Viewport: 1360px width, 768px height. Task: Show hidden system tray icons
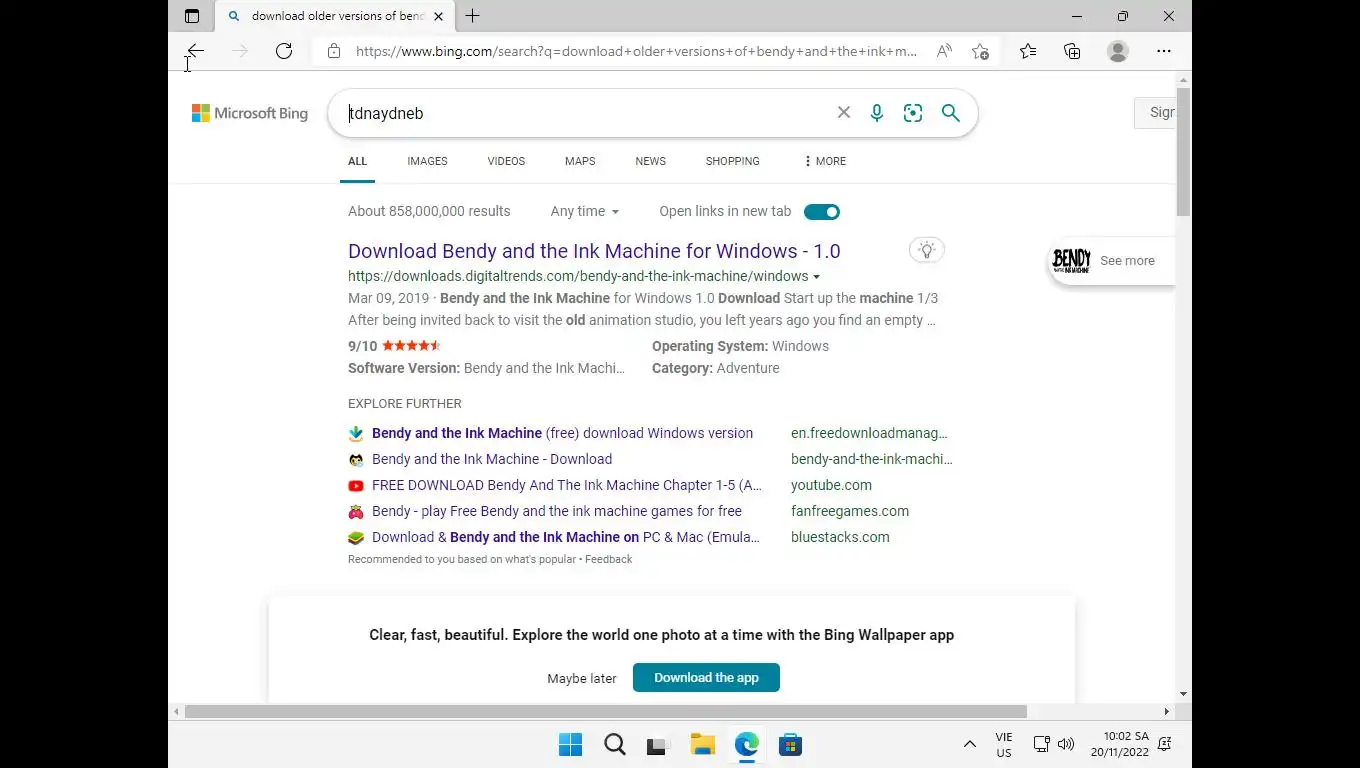point(969,744)
